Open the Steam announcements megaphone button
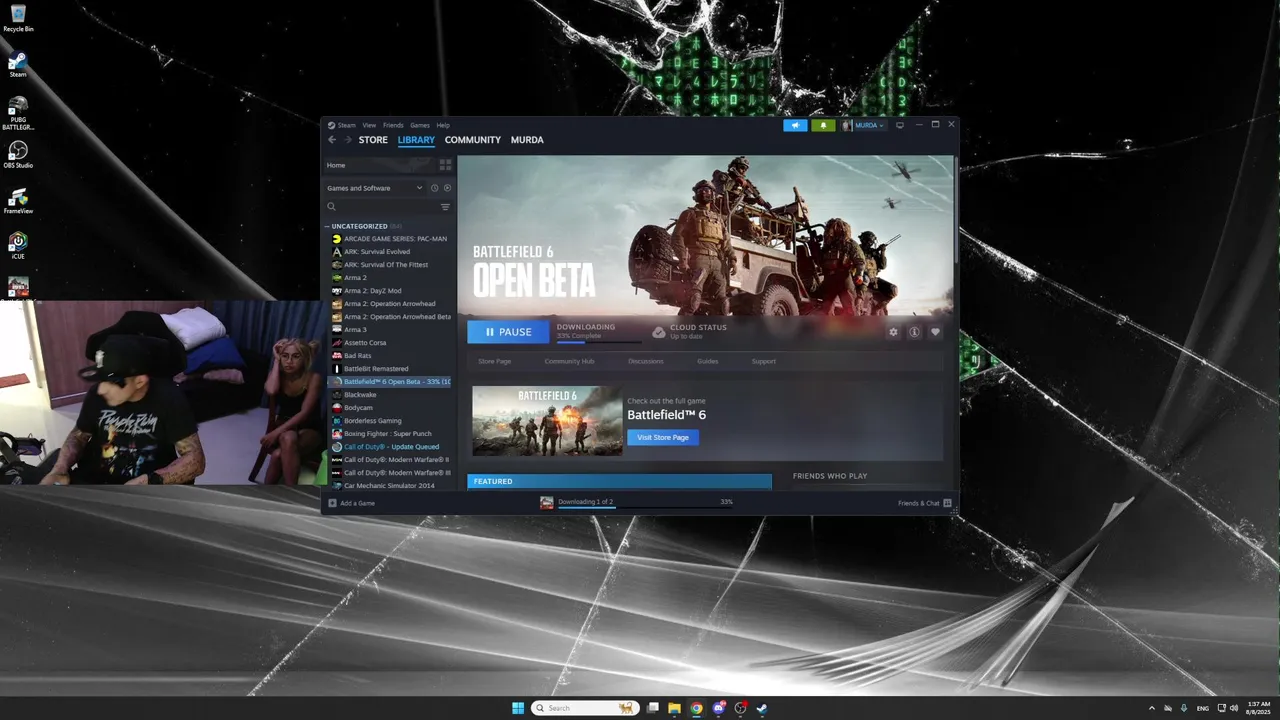The height and width of the screenshot is (720, 1280). (795, 125)
